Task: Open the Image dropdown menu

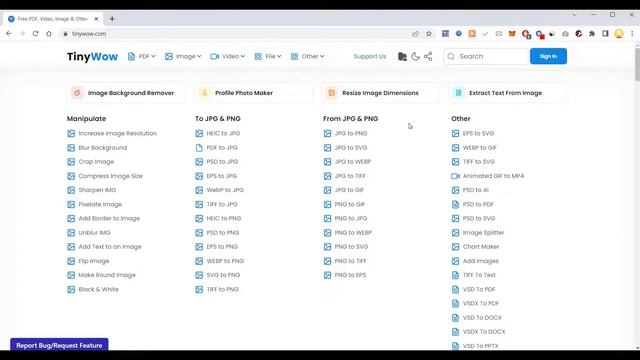Action: coord(183,56)
